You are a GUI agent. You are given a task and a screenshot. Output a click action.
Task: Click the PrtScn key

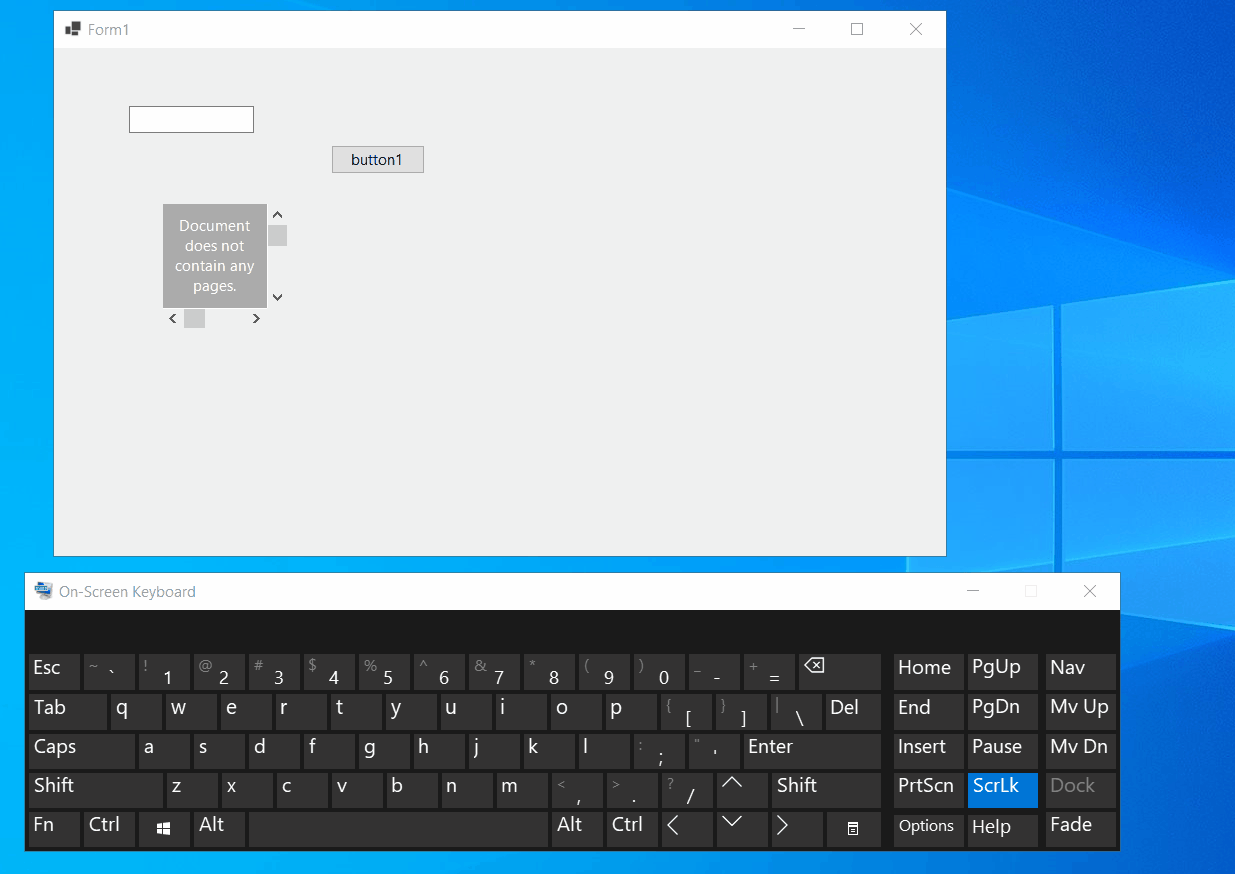928,790
